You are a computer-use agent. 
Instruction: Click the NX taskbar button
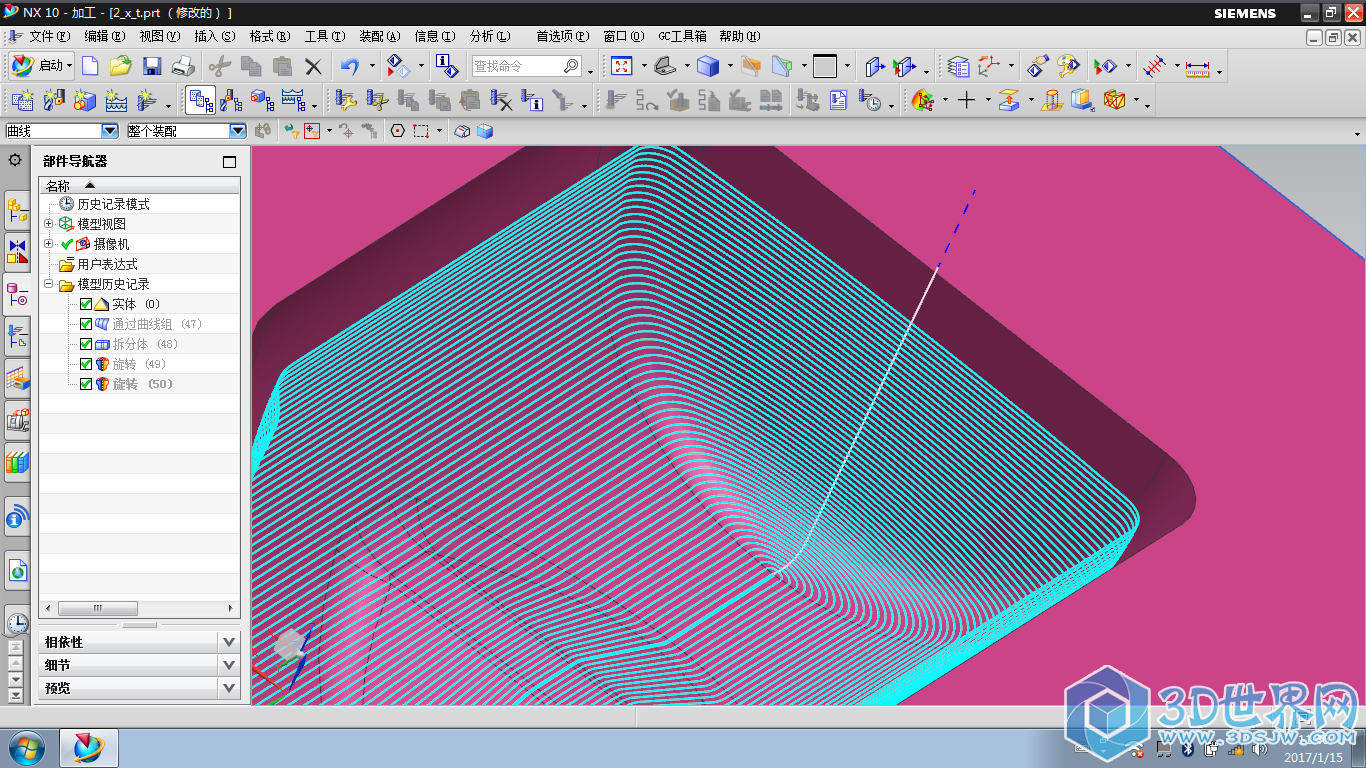click(89, 747)
